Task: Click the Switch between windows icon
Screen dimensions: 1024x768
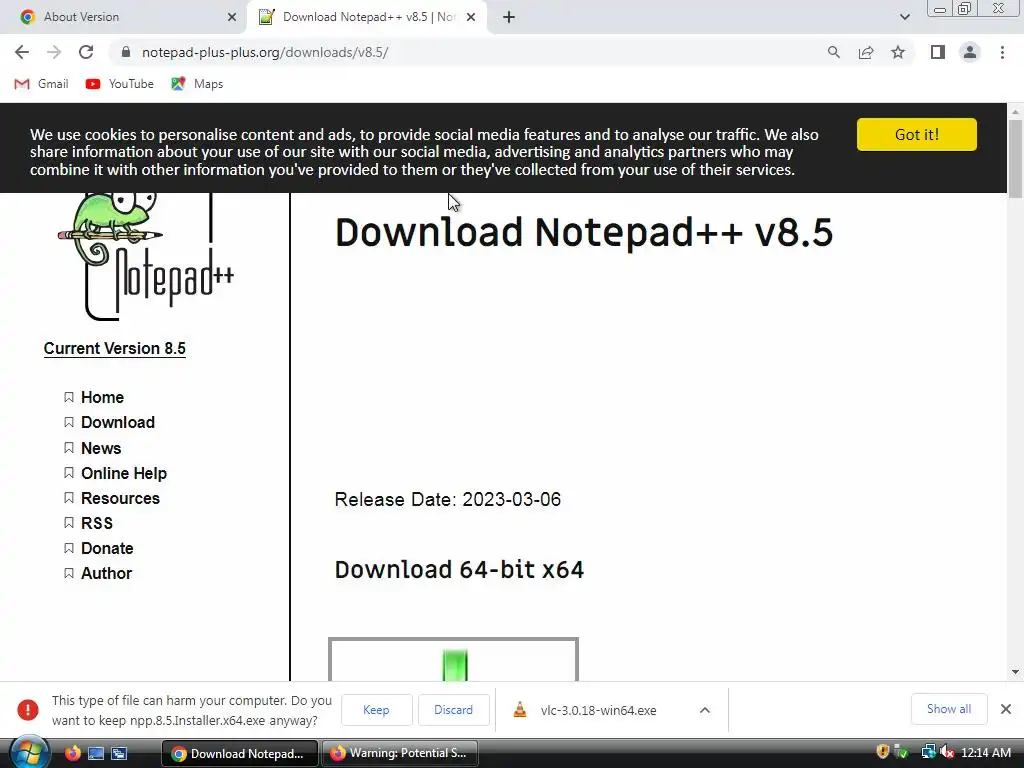Action: pos(119,754)
